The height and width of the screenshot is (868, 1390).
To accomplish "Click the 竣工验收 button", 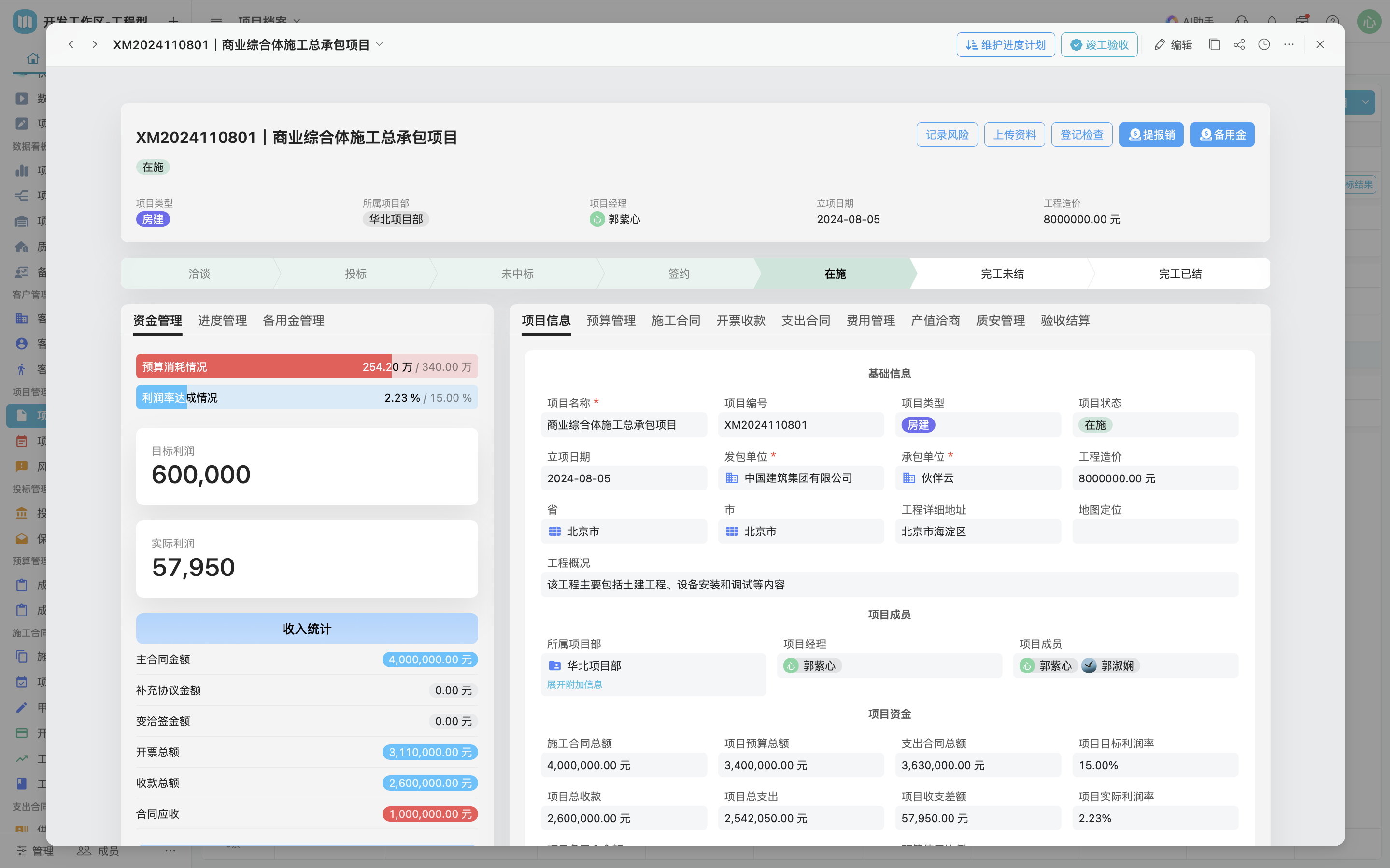I will click(1098, 44).
